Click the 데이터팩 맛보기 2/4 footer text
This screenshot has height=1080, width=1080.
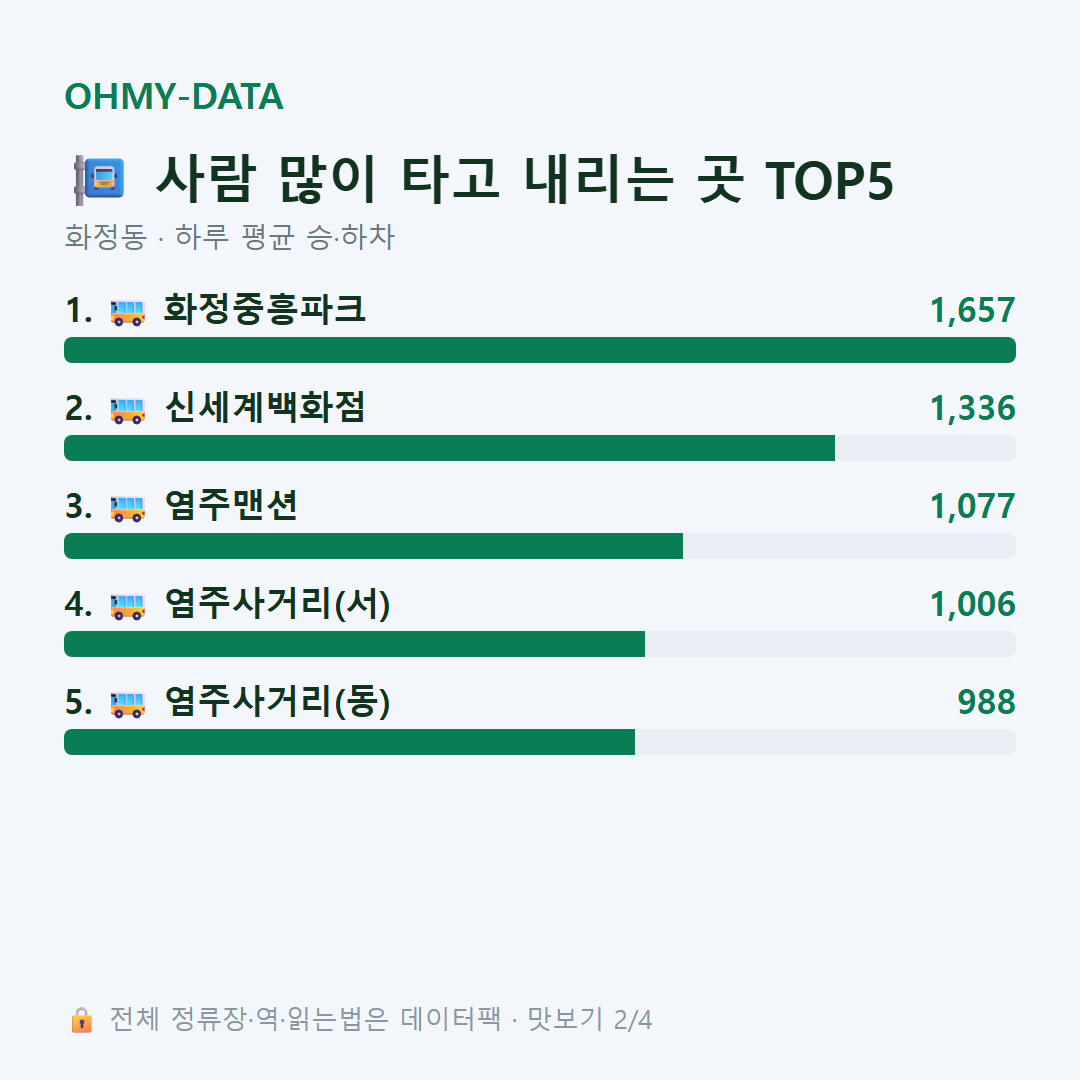(526, 1019)
